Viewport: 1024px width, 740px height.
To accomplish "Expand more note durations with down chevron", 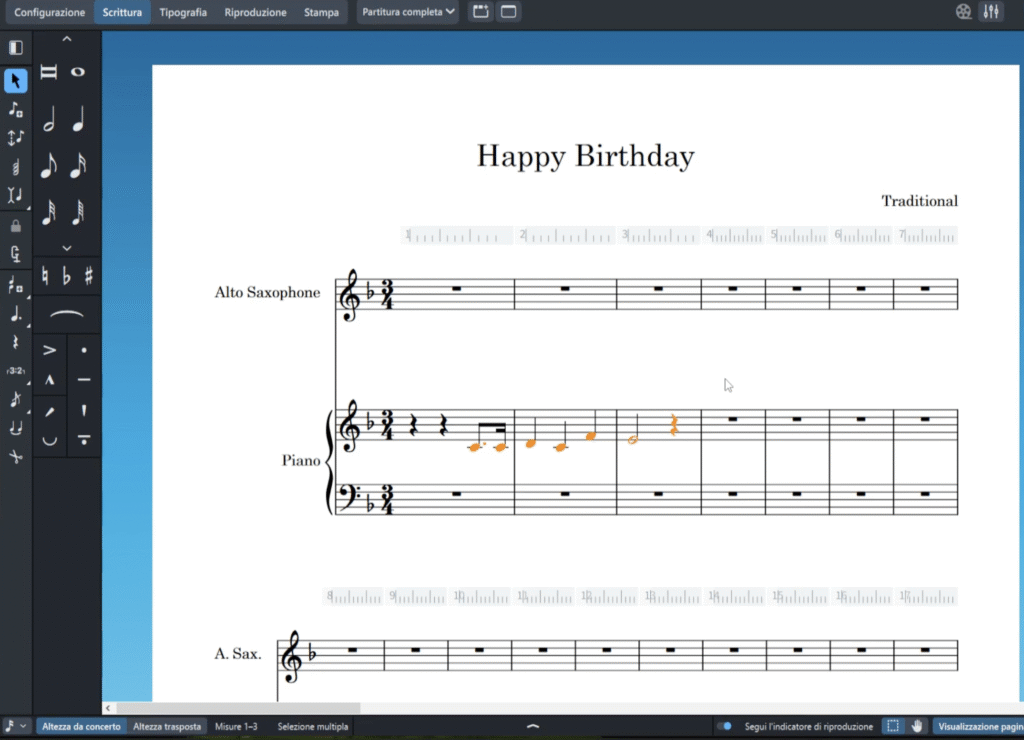I will pos(67,247).
